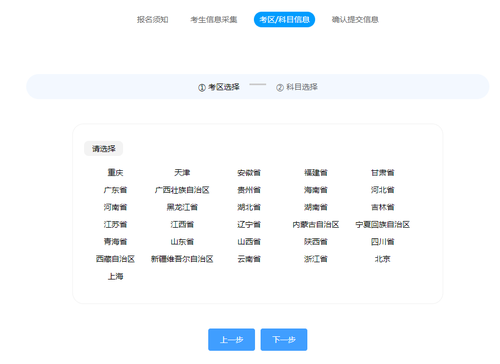This screenshot has height=364, width=500.
Task: Choose 重庆 exam region
Action: (115, 173)
